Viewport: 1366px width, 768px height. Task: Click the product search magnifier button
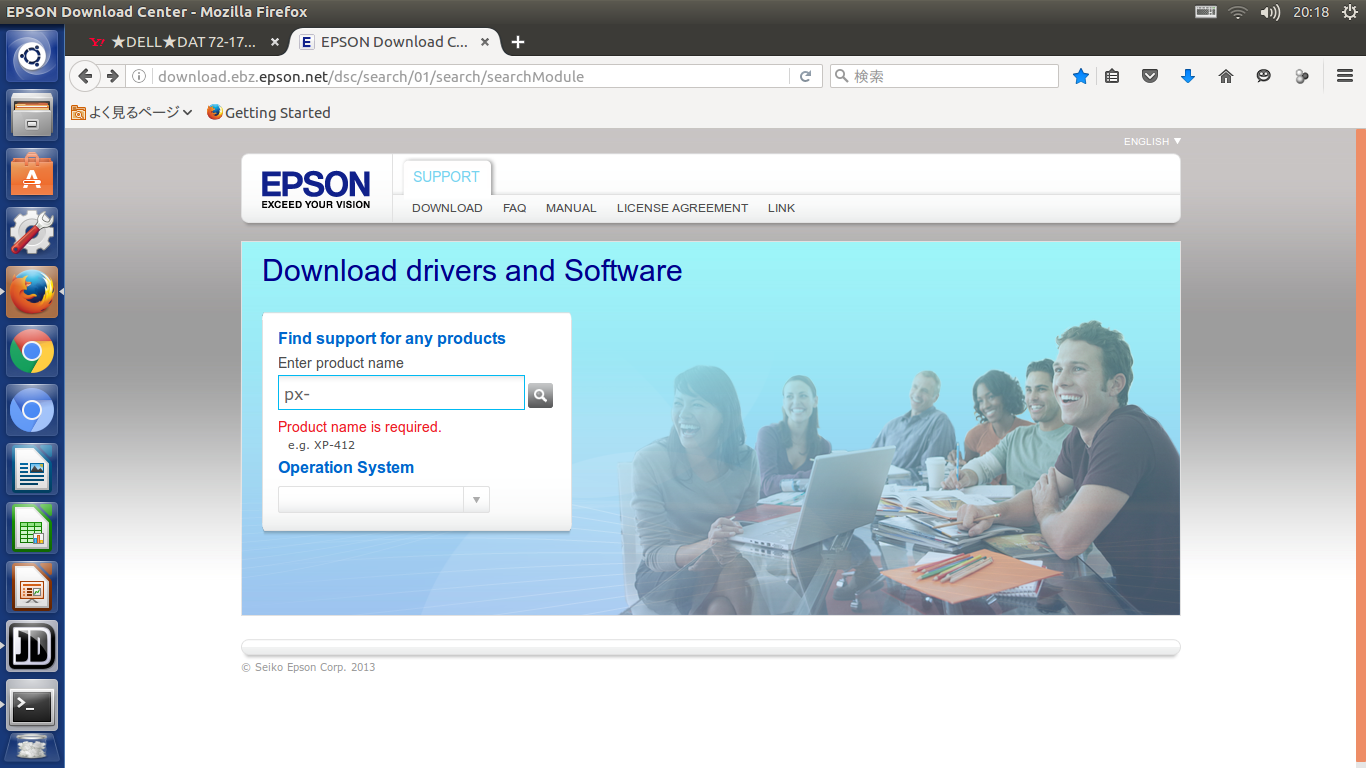coord(540,396)
